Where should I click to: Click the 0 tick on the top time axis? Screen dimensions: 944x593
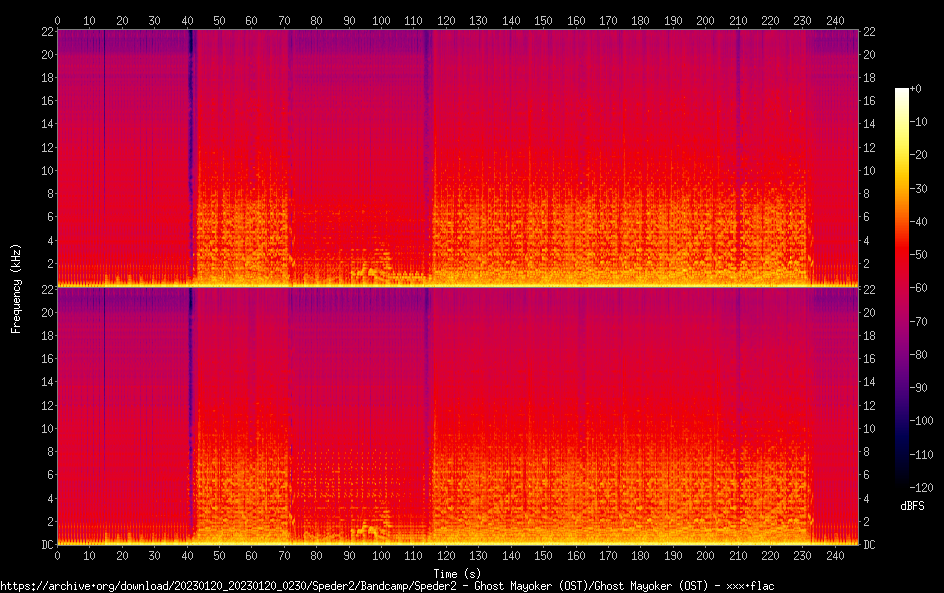(x=57, y=20)
